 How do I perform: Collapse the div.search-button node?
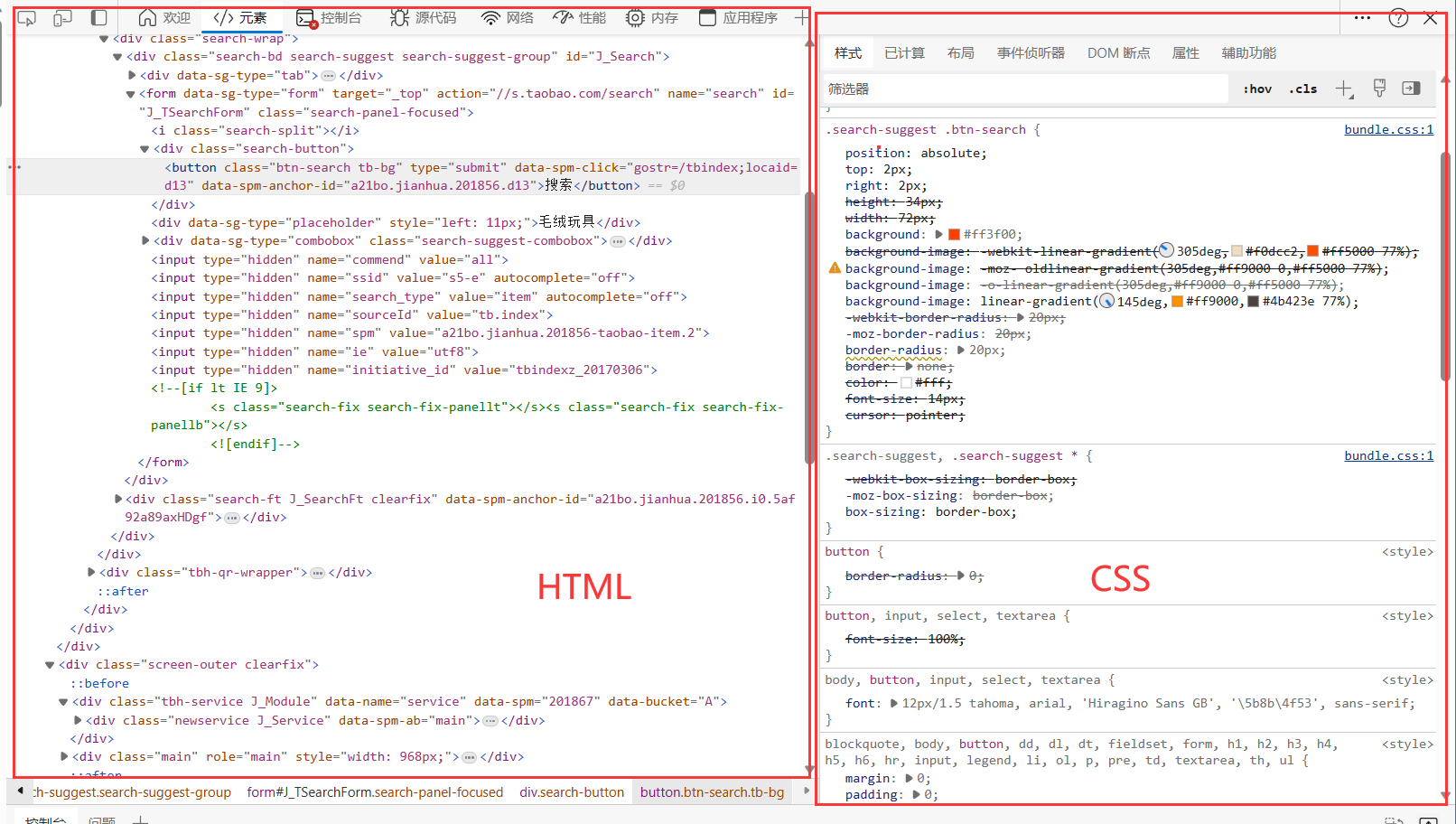pyautogui.click(x=144, y=149)
